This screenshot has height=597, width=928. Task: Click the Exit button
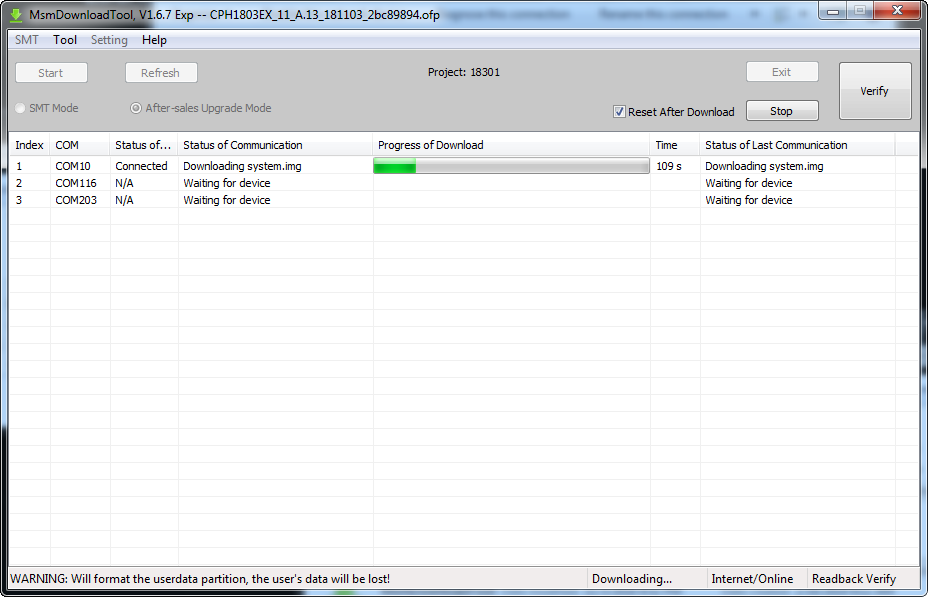click(x=782, y=72)
